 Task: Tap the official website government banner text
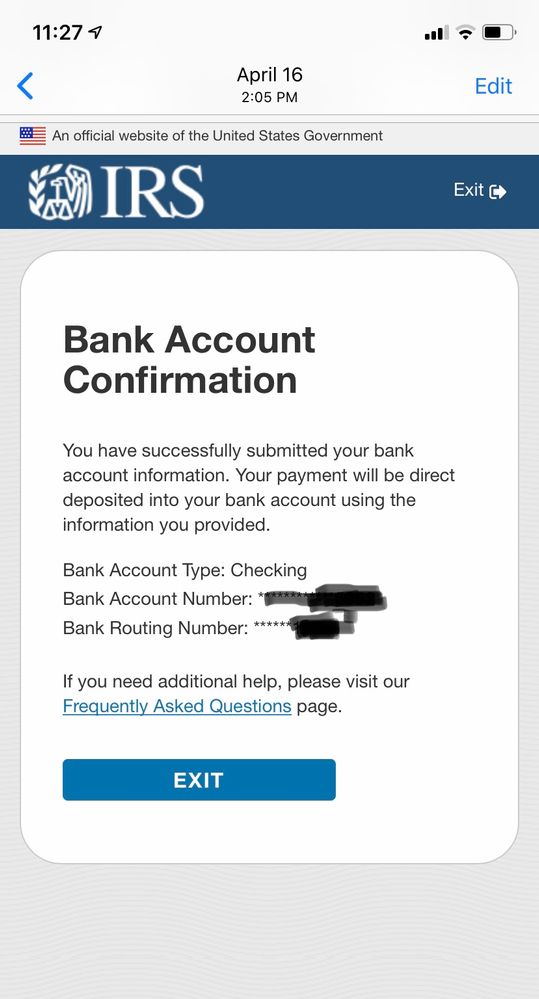[x=217, y=136]
